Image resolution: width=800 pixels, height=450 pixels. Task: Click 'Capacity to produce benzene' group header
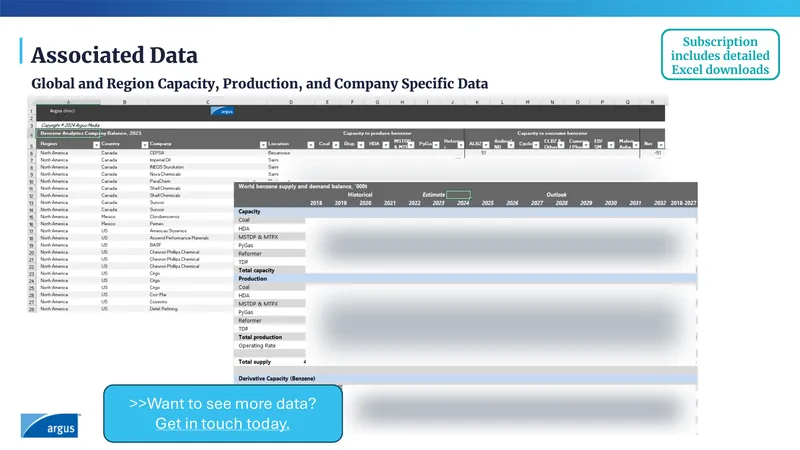[377, 133]
